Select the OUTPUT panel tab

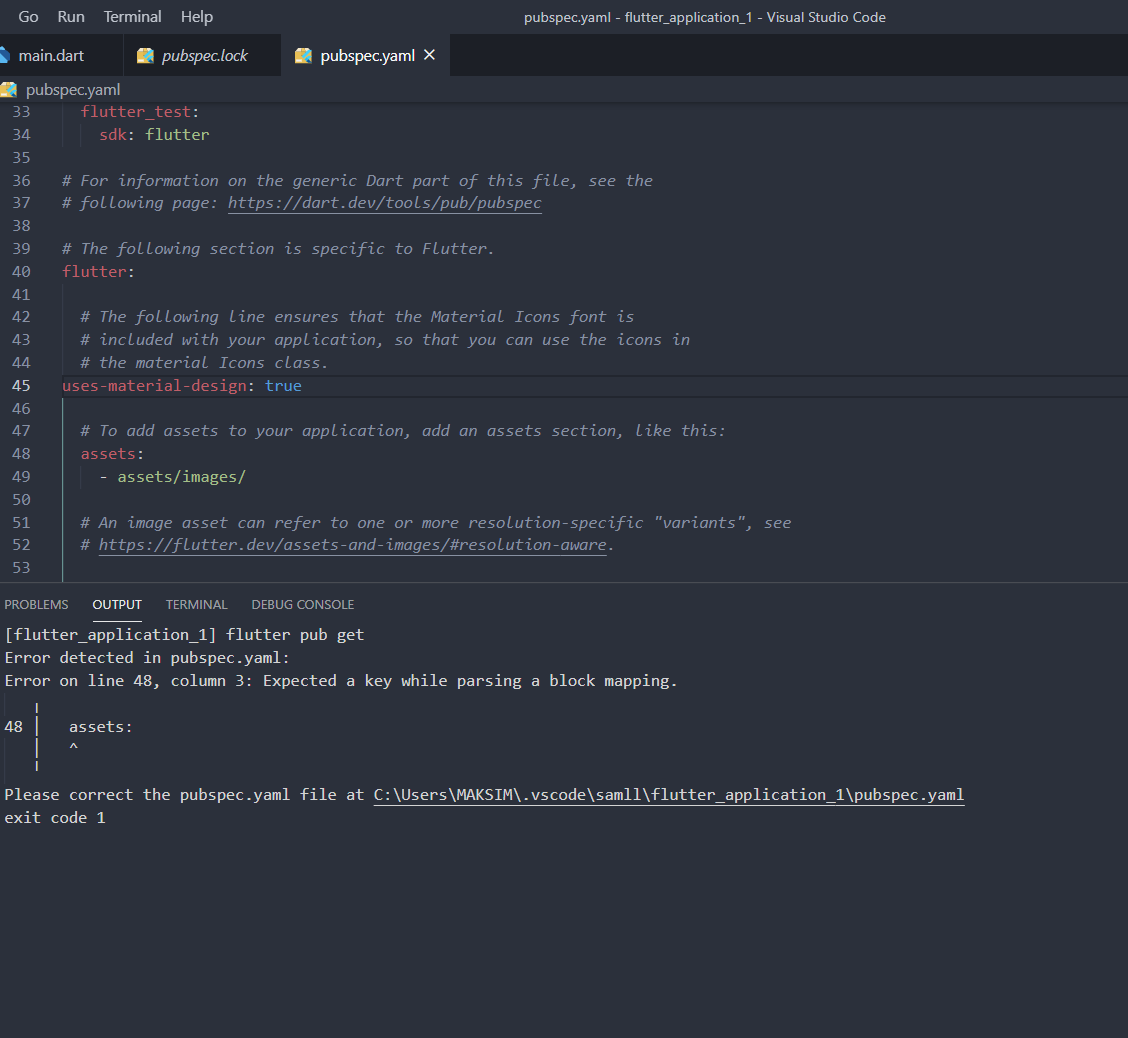point(117,604)
